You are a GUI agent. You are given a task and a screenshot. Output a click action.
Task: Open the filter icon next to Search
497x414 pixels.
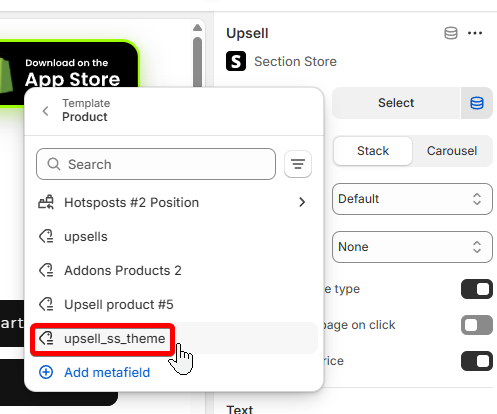pyautogui.click(x=298, y=164)
